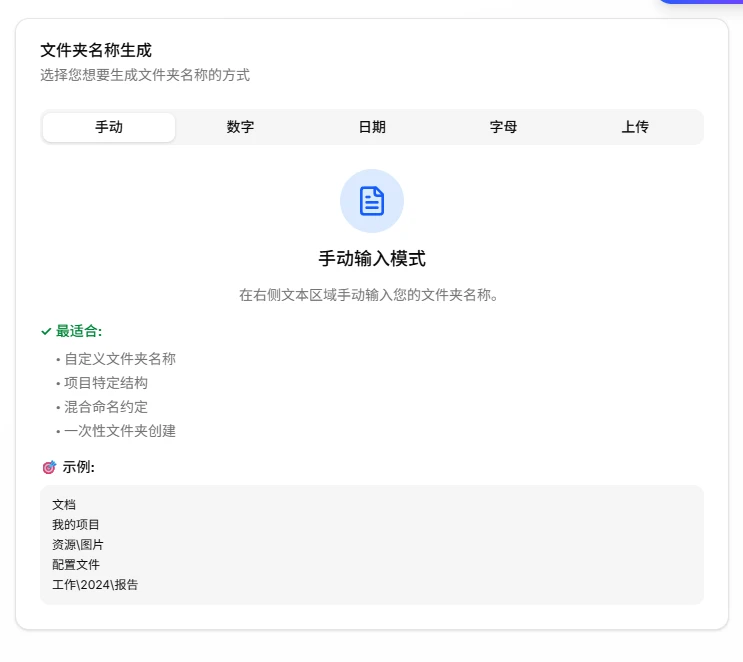The height and width of the screenshot is (662, 743).
Task: Click the 手动输入模式 heading
Action: point(372,259)
